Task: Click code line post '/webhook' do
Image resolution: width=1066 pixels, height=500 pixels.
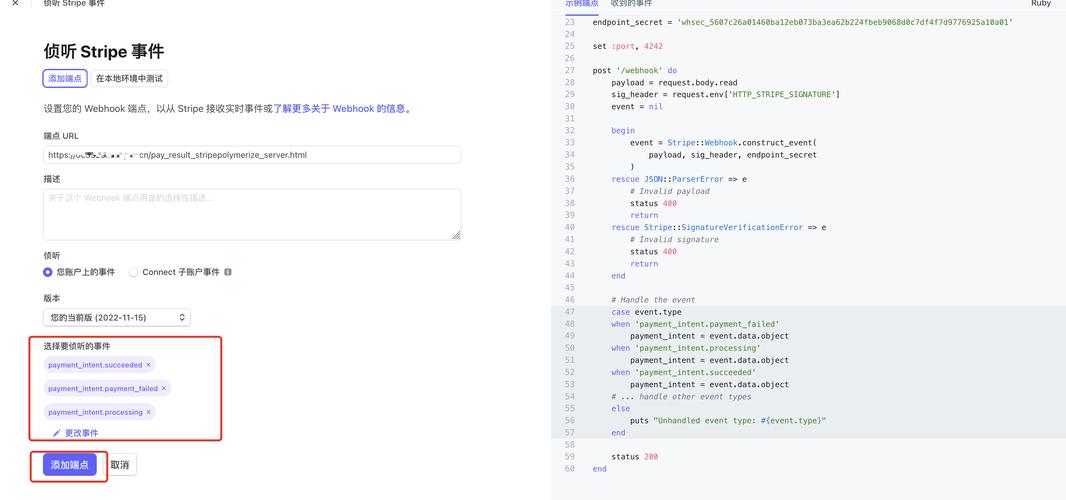Action: [x=634, y=71]
